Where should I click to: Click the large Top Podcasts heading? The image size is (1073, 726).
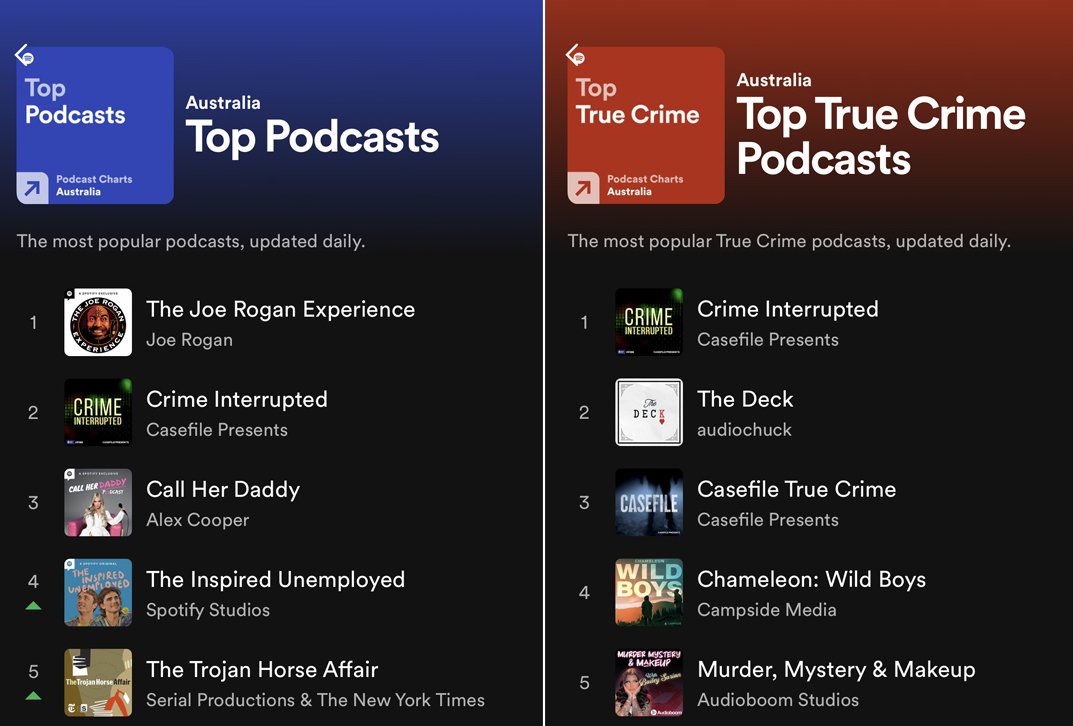click(312, 138)
